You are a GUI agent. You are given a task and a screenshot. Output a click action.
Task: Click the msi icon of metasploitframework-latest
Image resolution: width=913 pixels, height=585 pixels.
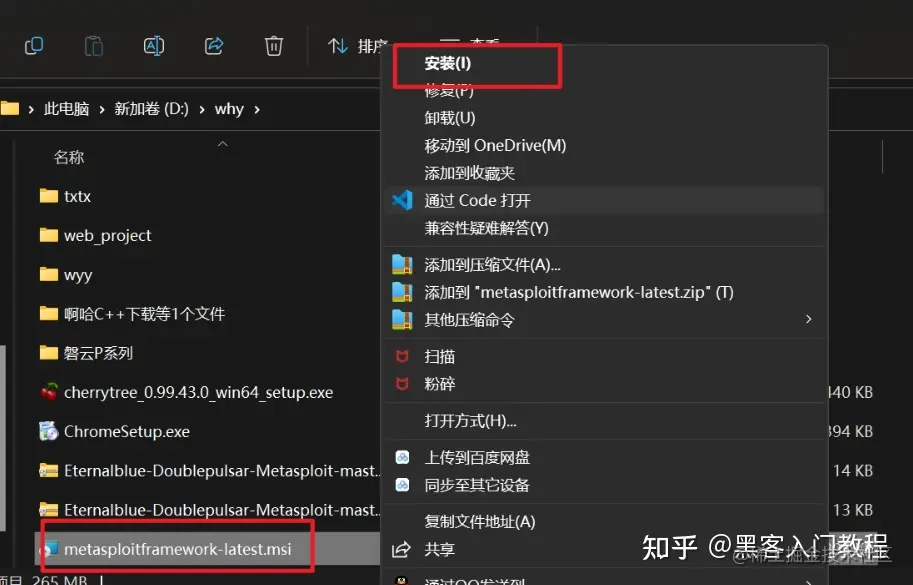(x=49, y=549)
